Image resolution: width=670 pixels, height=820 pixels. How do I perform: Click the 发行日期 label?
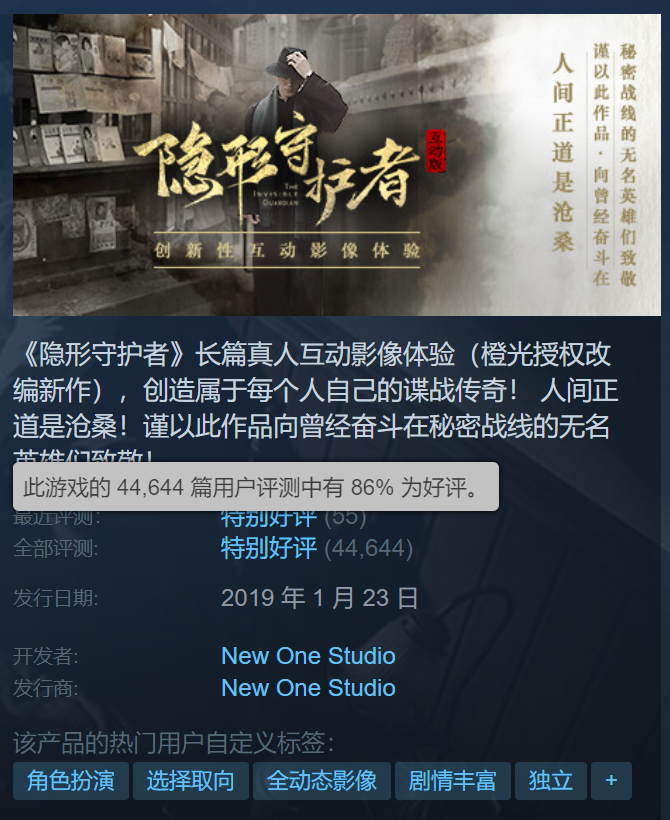(55, 598)
